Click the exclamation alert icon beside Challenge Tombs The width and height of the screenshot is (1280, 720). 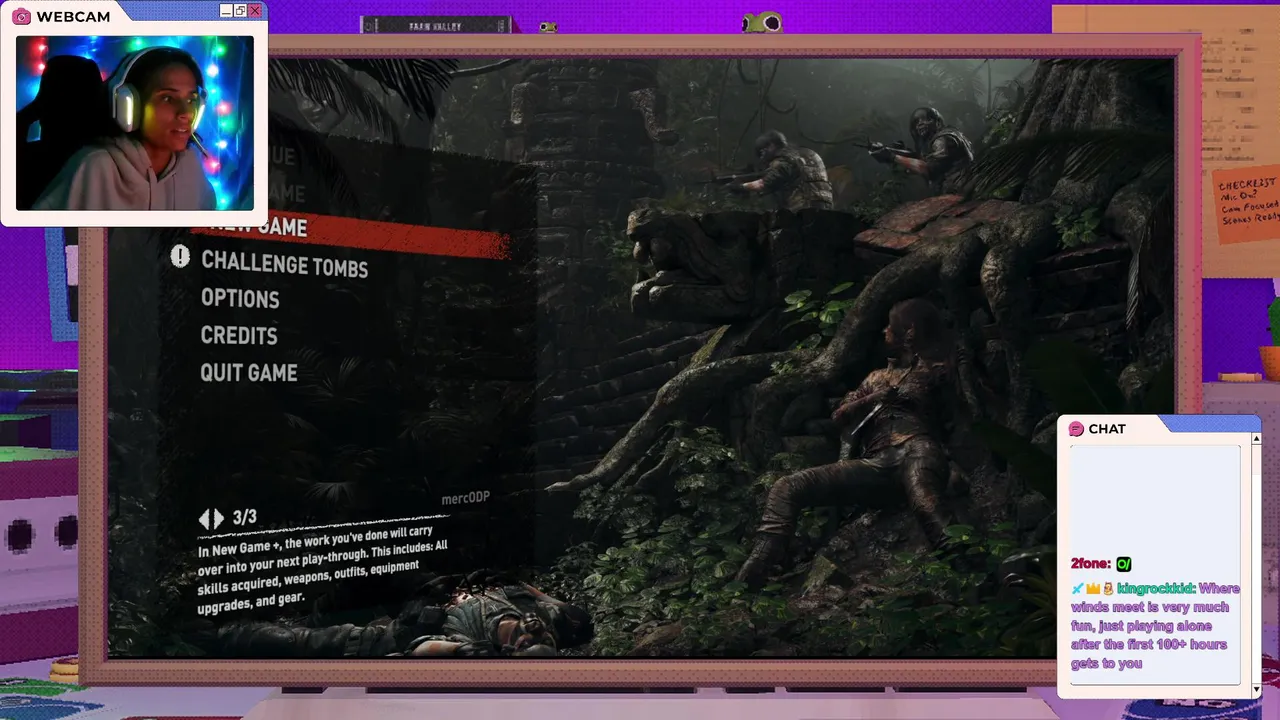click(x=180, y=257)
